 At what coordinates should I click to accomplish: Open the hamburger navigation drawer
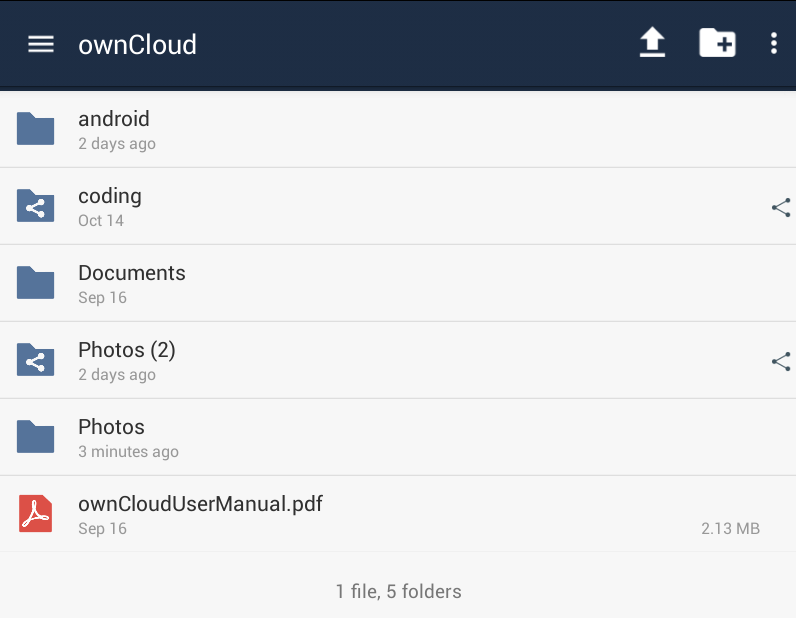tap(41, 44)
